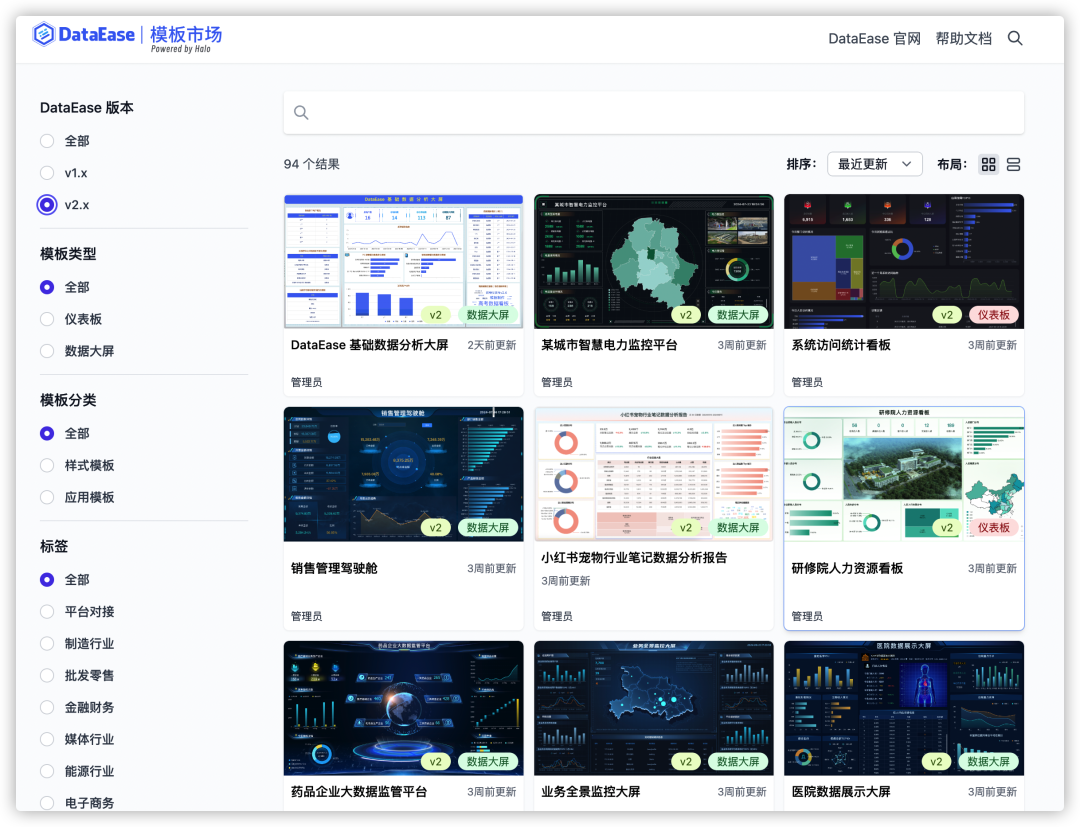Select the v1.x version radio

(47, 173)
